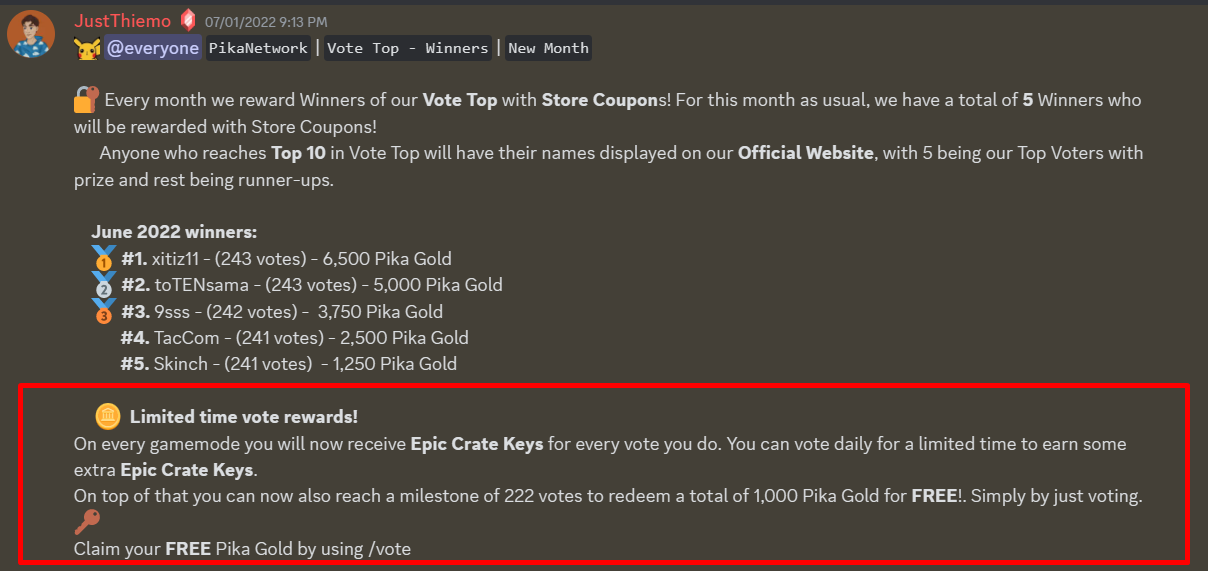Viewport: 1208px width, 571px height.
Task: Click the red role badge beside JustThiemo
Action: [188, 20]
